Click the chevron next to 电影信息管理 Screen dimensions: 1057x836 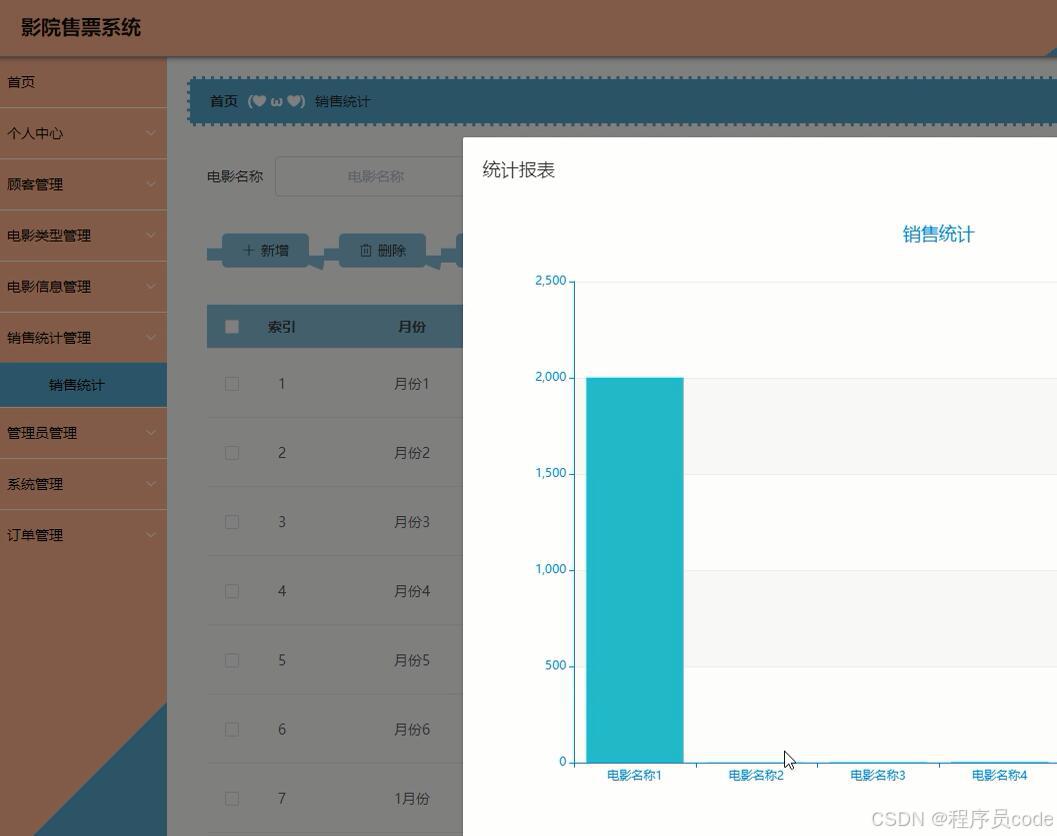pos(151,287)
